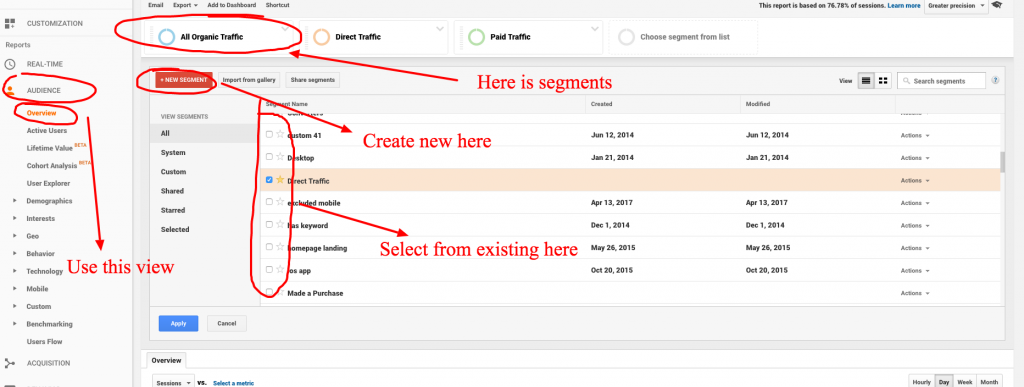Star the has keyword segment

[x=280, y=224]
